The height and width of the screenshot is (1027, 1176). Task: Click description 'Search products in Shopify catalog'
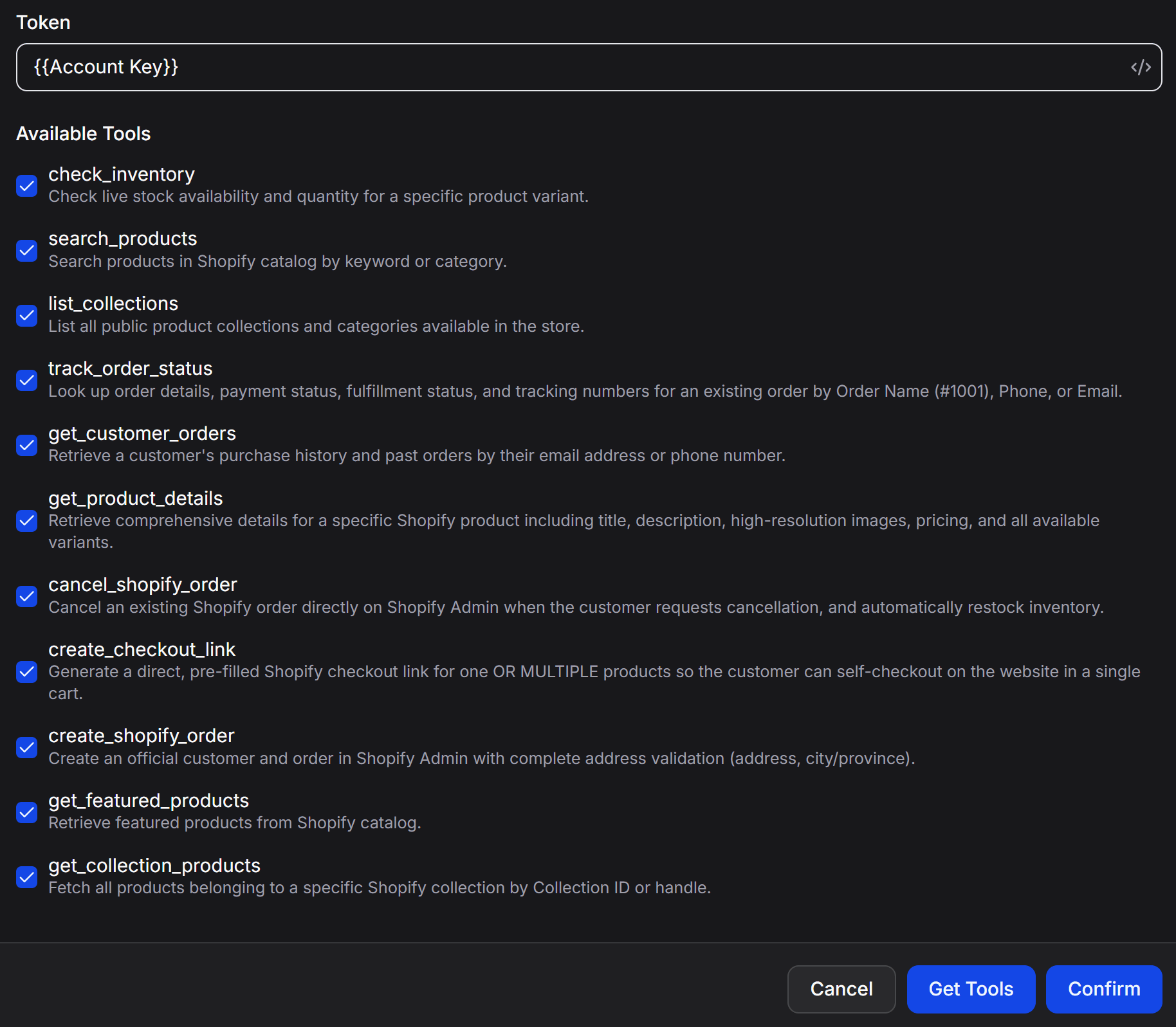pos(278,262)
